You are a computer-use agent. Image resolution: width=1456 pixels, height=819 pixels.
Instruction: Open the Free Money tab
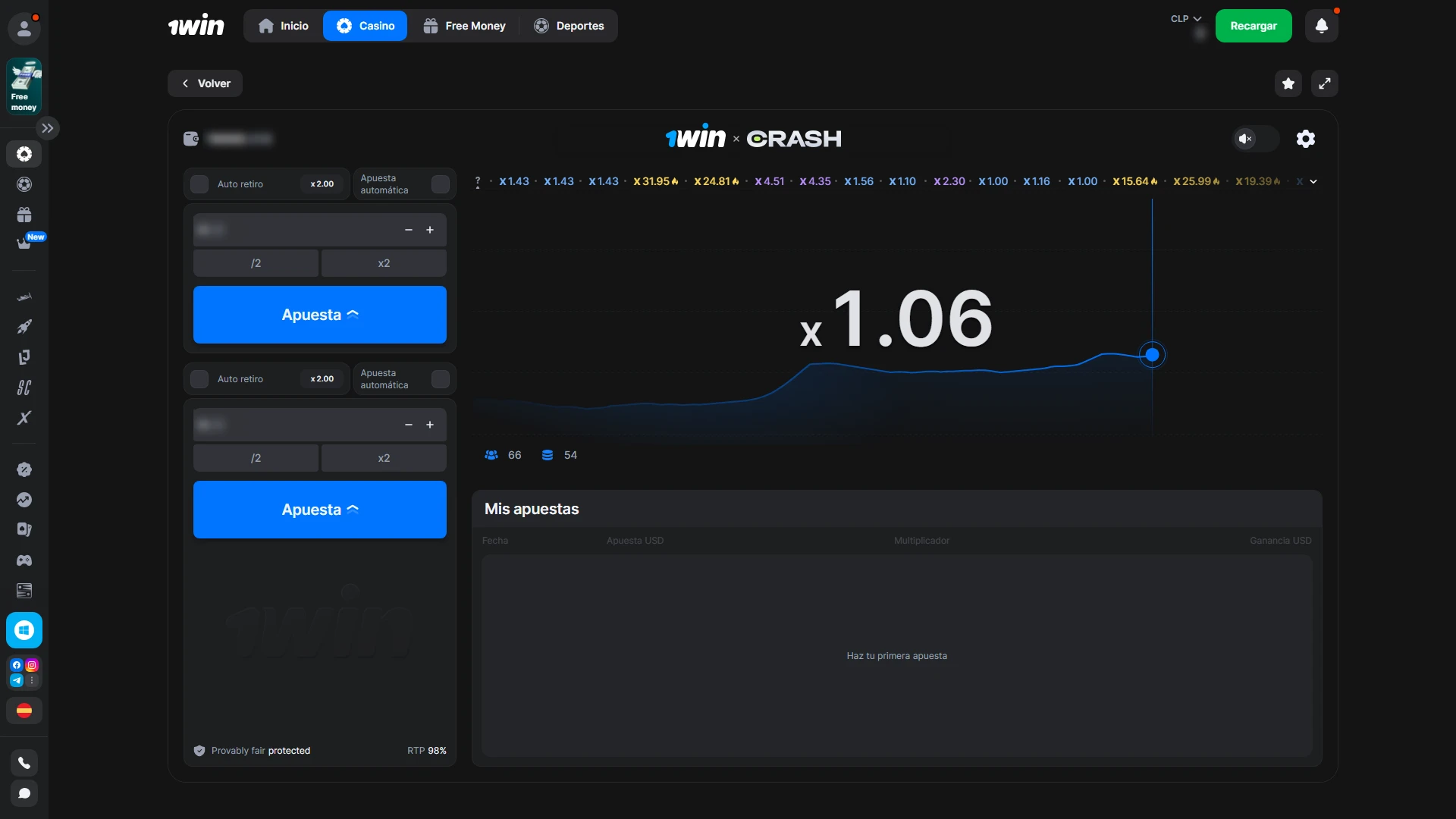(464, 26)
